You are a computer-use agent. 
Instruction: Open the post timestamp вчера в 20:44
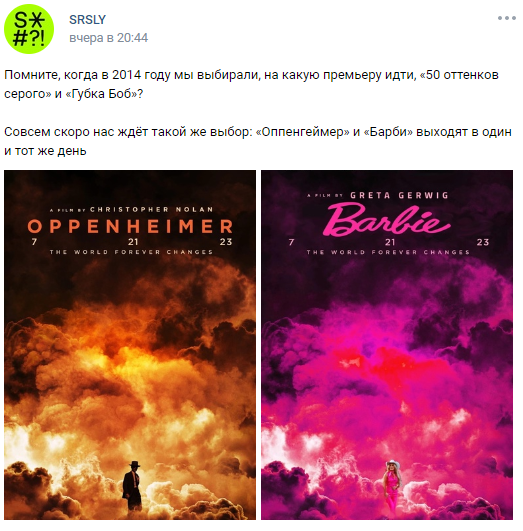(108, 38)
